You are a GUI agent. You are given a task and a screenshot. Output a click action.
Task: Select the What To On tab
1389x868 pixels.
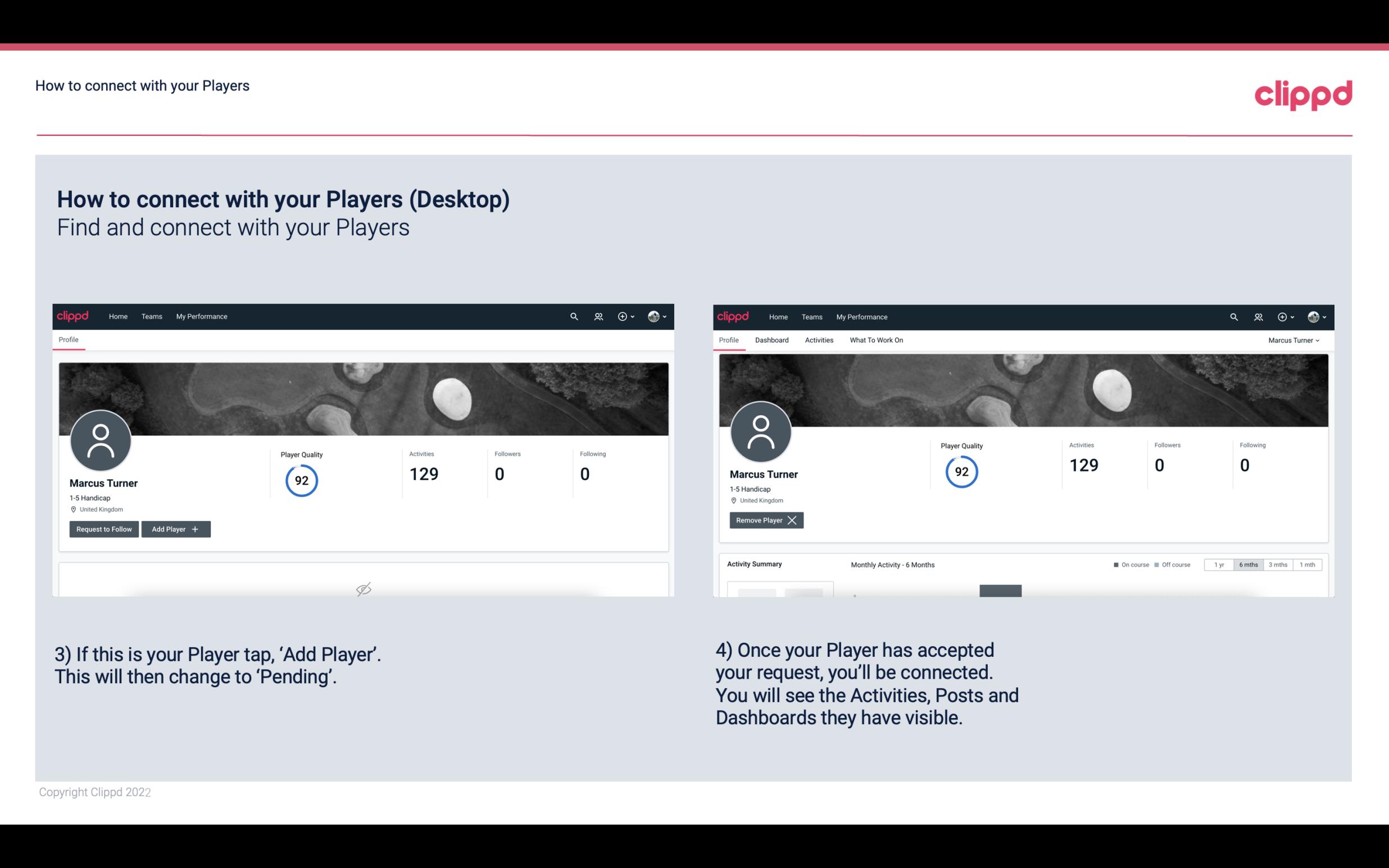click(x=876, y=340)
